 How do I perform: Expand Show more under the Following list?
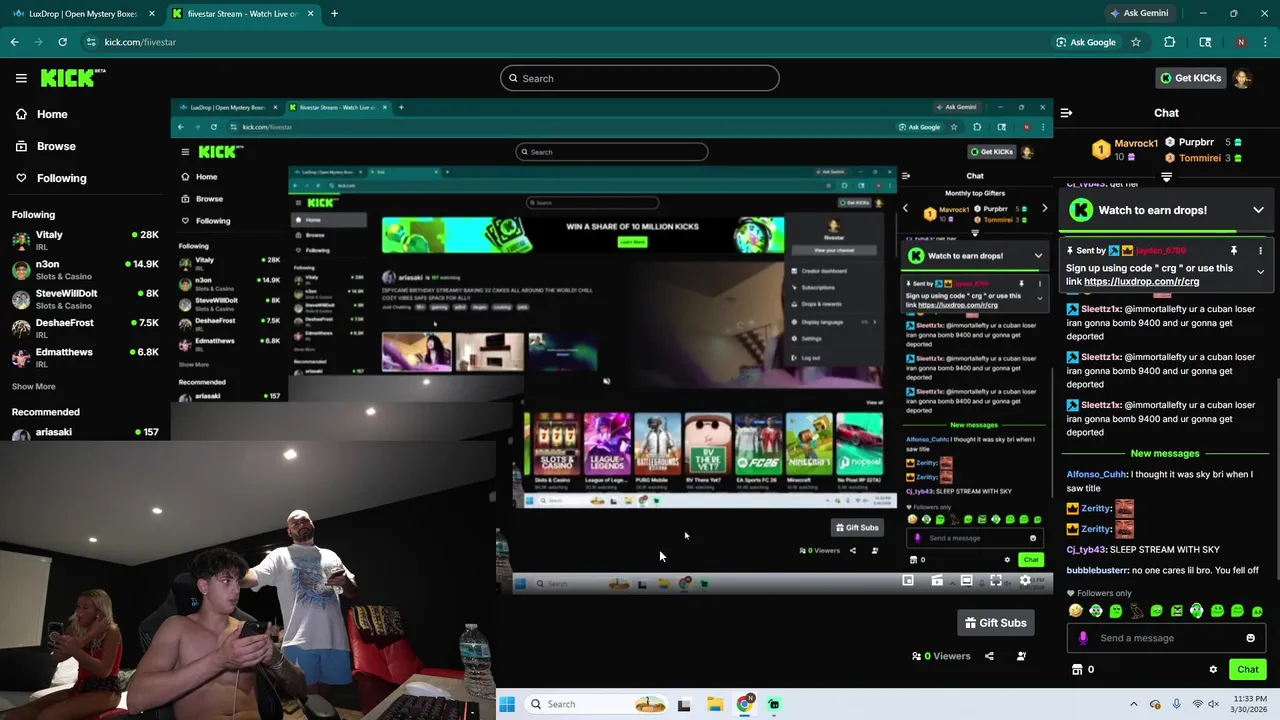tap(34, 386)
